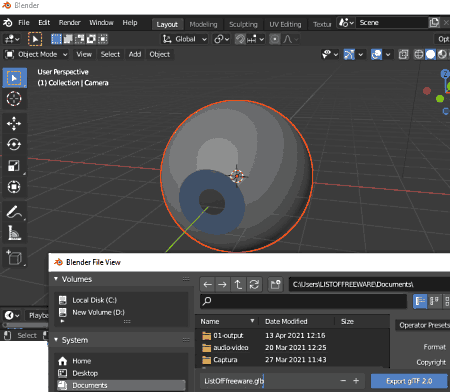The height and width of the screenshot is (392, 450).
Task: Click the tweak select tool icon in header
Action: pos(35,39)
